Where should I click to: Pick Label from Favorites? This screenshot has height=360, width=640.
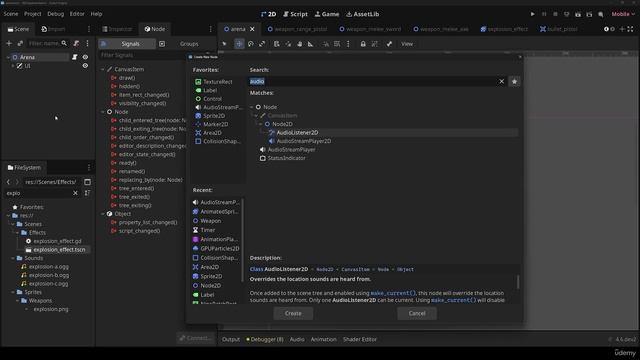click(210, 90)
